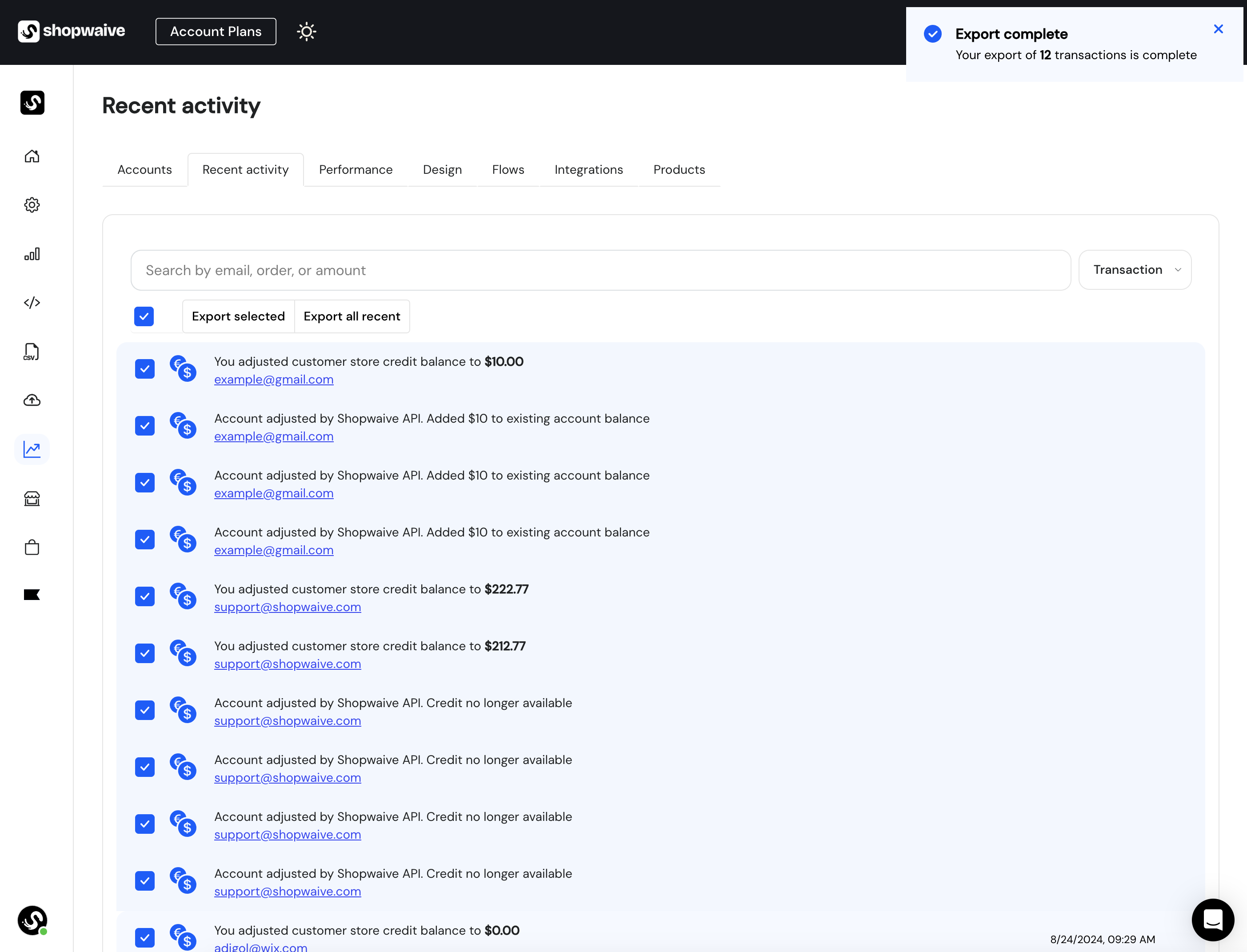Click Export all recent button
Viewport: 1247px width, 952px height.
tap(352, 317)
